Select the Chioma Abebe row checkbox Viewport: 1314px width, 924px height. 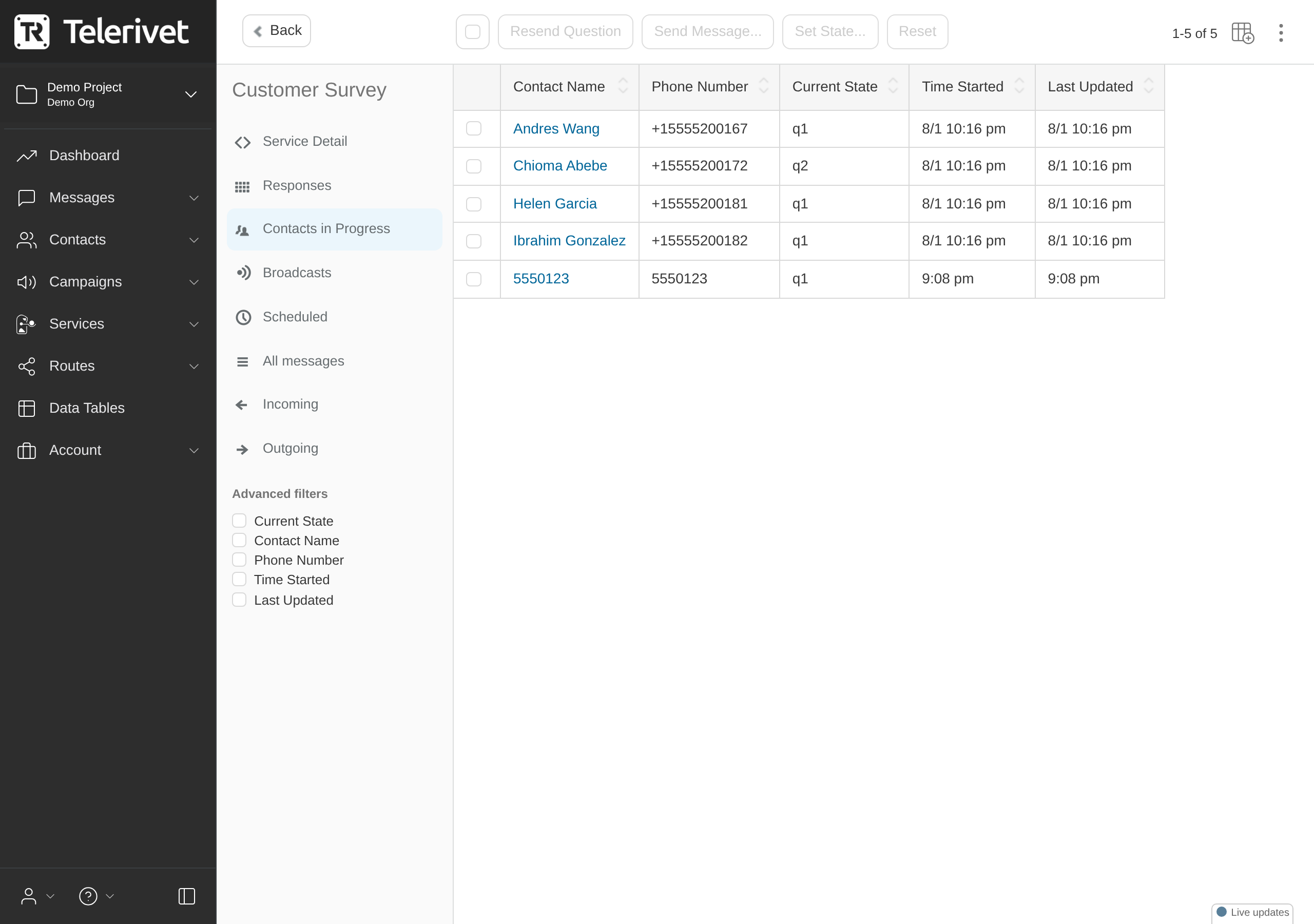[x=474, y=166]
